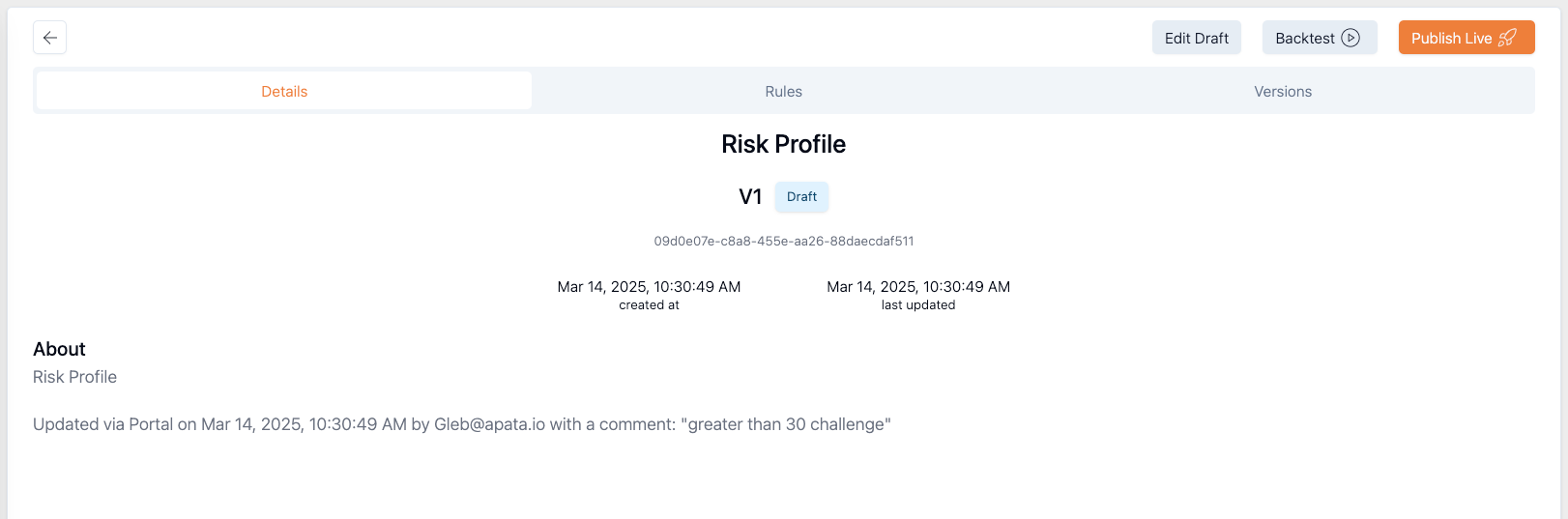Screen dimensions: 1568x519
Task: Click the back arrow icon
Action: 50,38
